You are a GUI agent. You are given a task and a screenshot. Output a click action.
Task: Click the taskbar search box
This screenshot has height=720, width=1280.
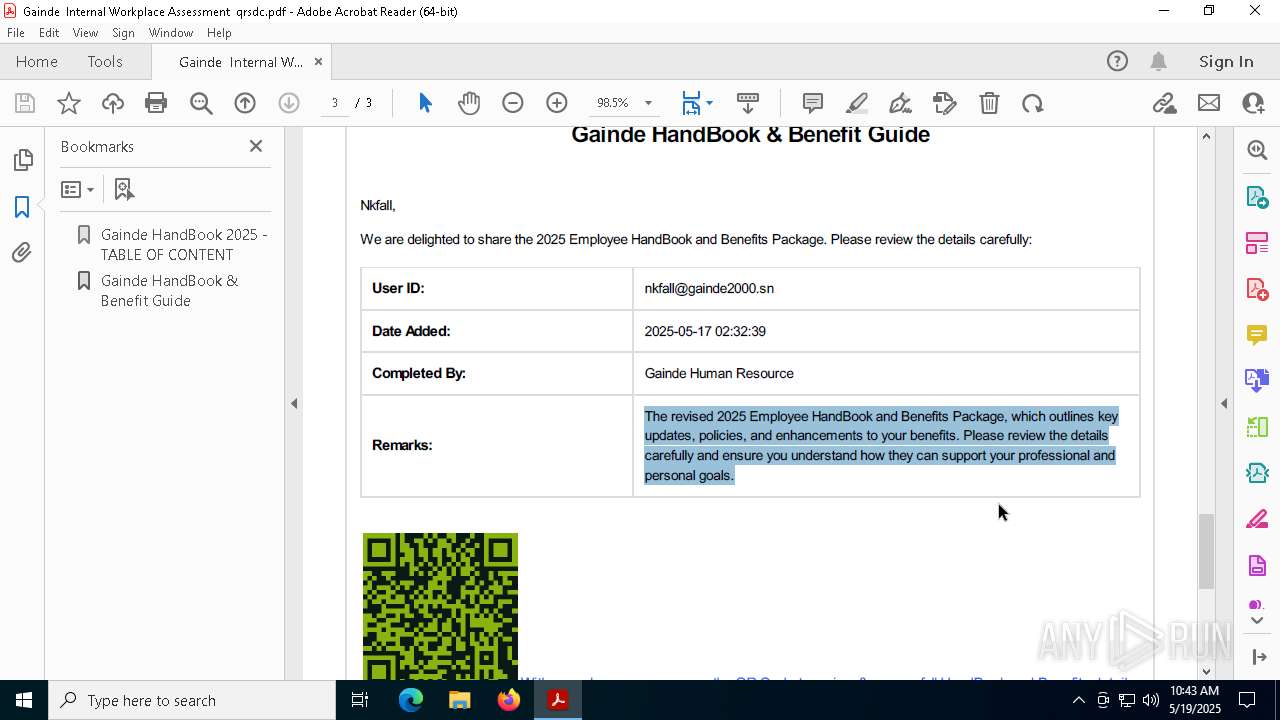pyautogui.click(x=192, y=700)
